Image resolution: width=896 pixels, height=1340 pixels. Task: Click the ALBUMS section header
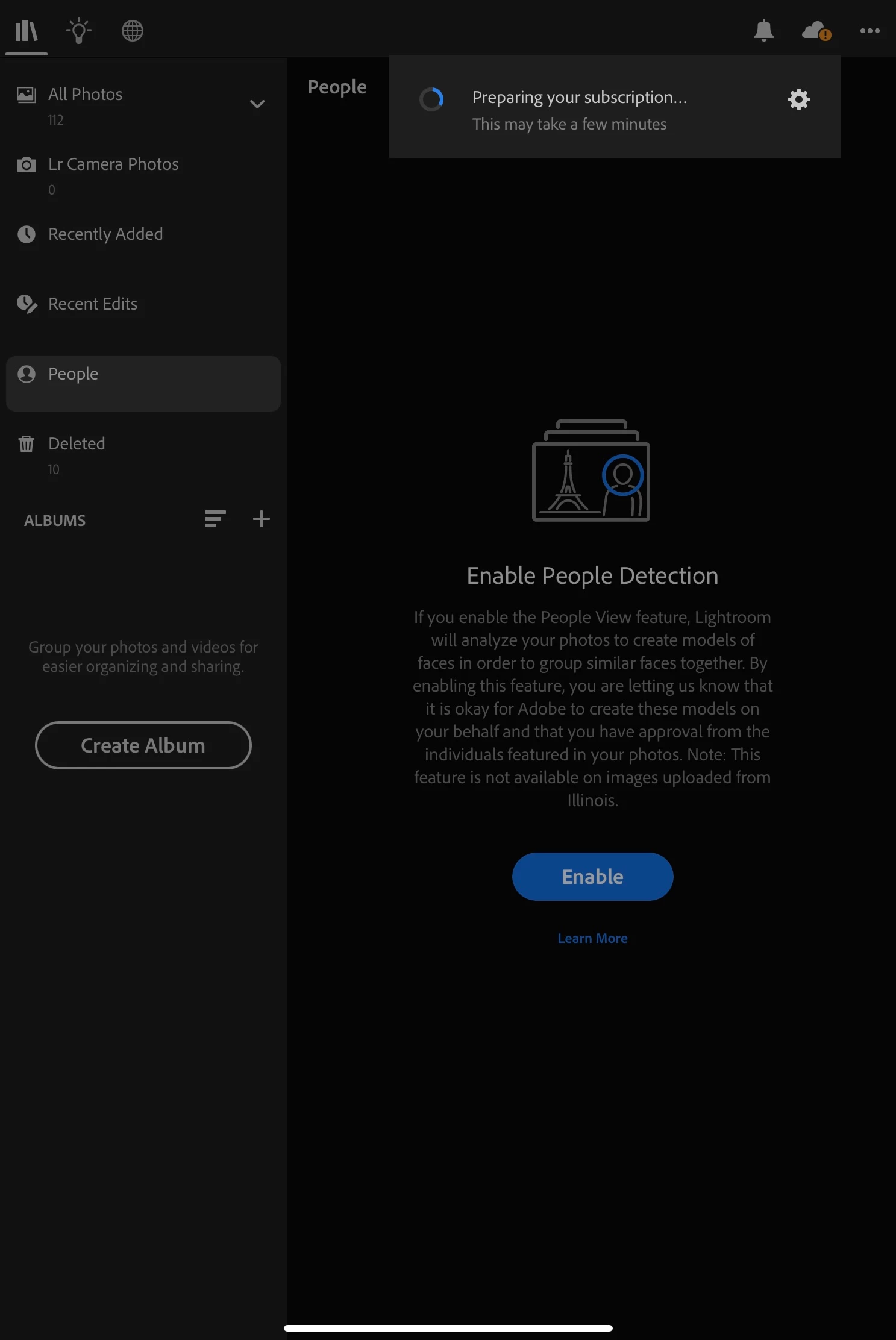click(x=55, y=521)
